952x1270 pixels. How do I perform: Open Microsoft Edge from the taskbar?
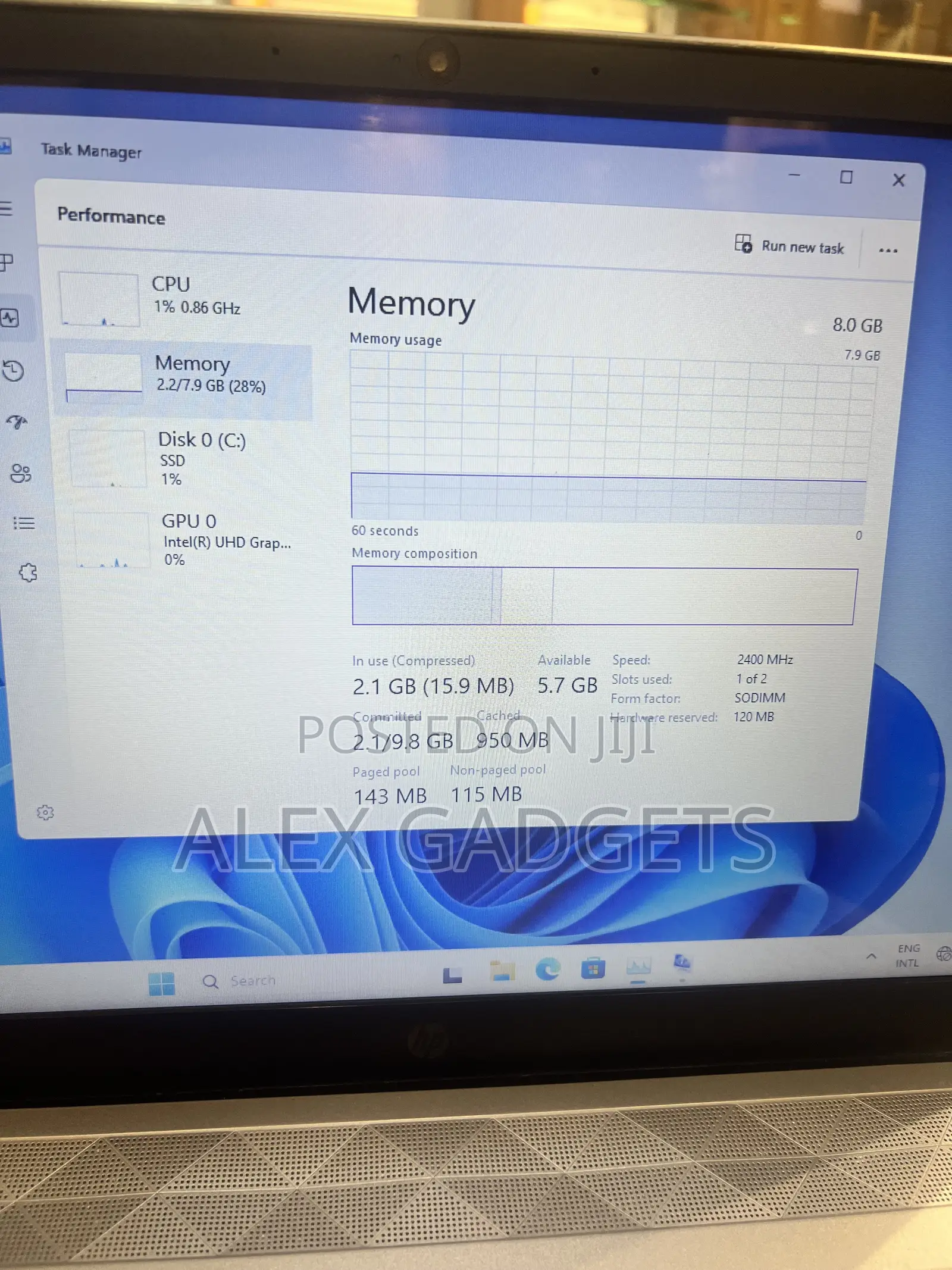(547, 969)
